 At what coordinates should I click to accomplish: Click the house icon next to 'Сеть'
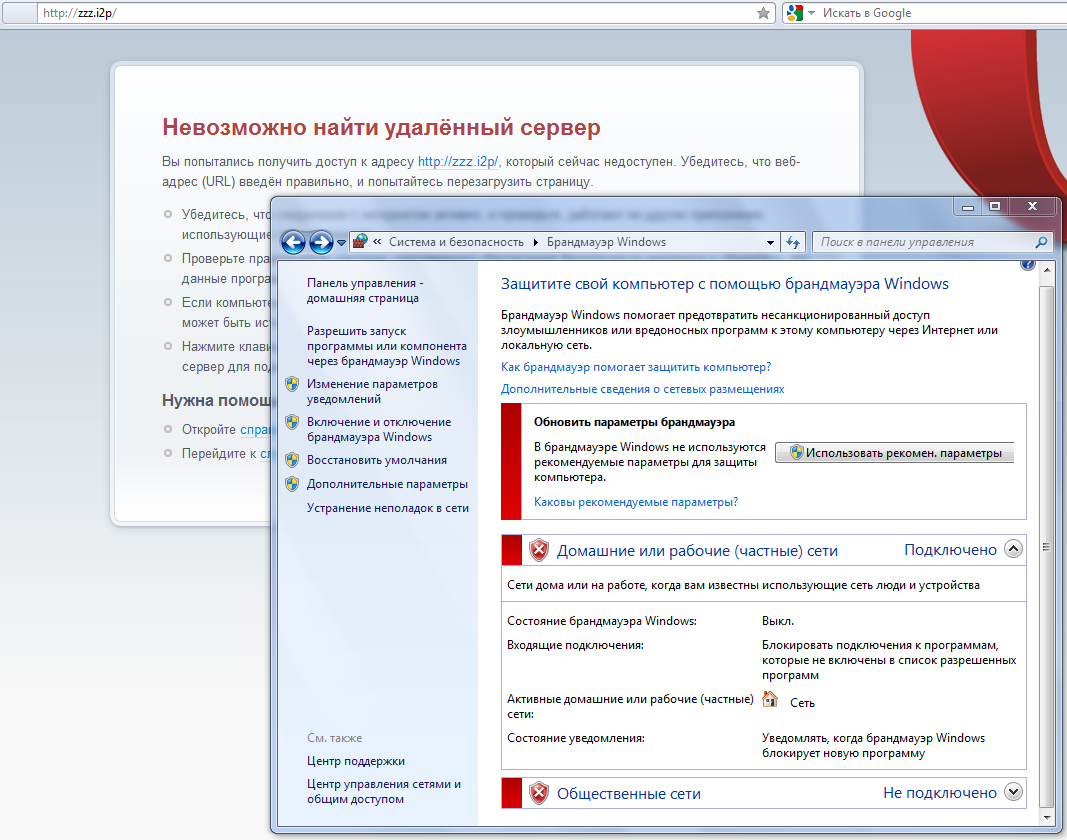click(x=770, y=699)
